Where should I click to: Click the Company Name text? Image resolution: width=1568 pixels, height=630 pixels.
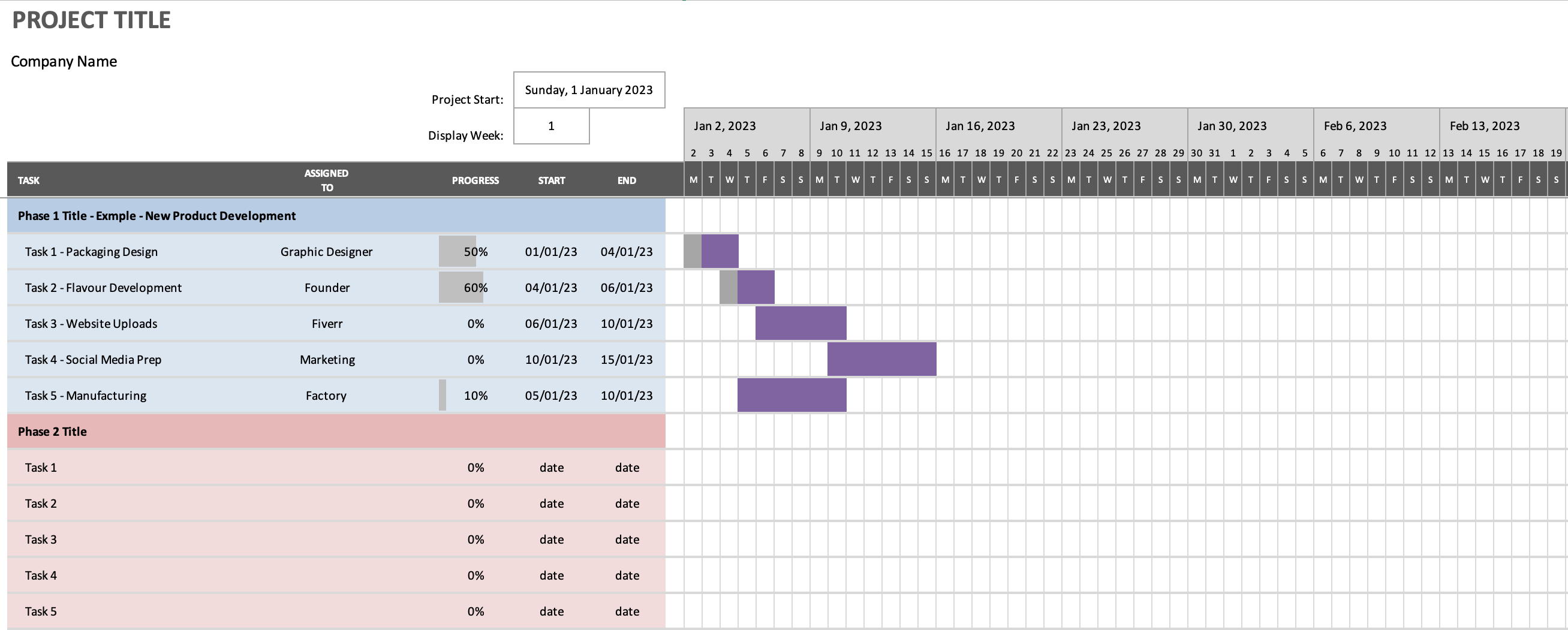pos(64,61)
